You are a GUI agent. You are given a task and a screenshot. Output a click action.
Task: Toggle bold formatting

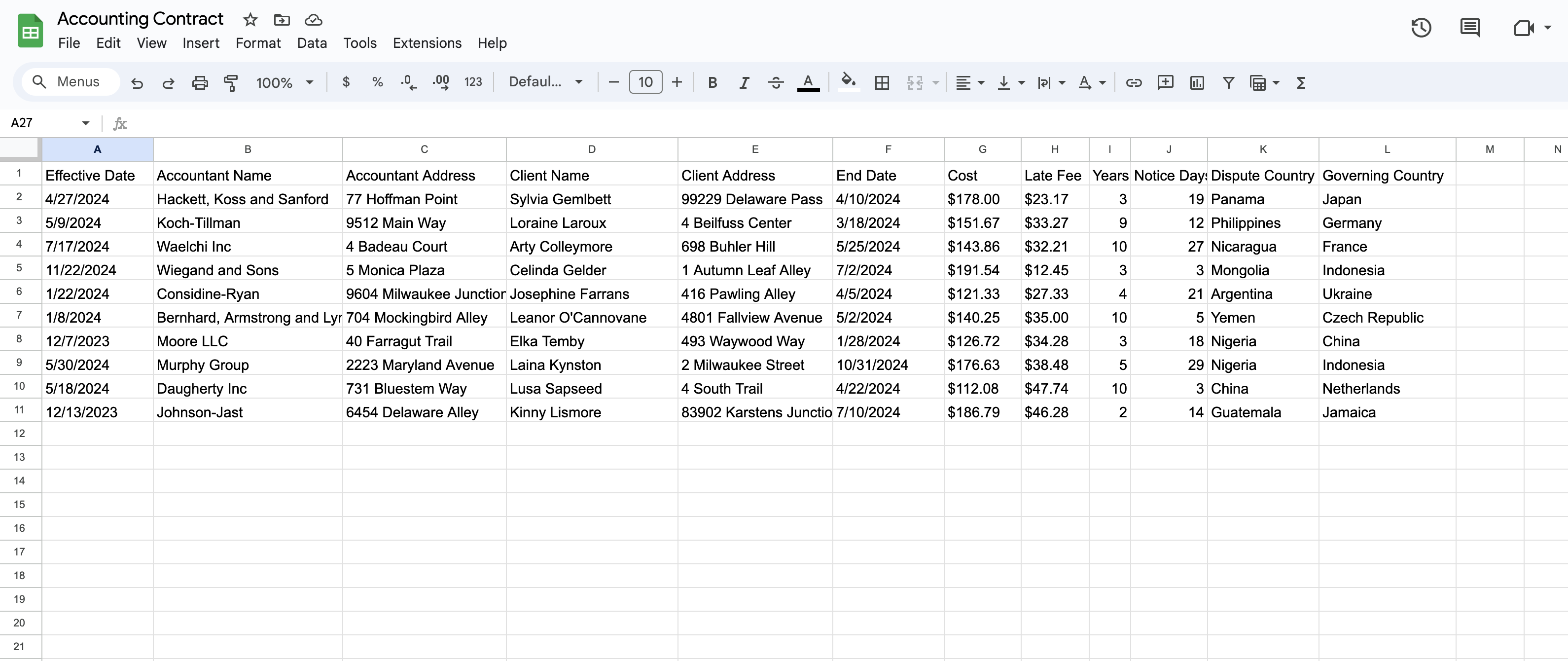pyautogui.click(x=712, y=82)
